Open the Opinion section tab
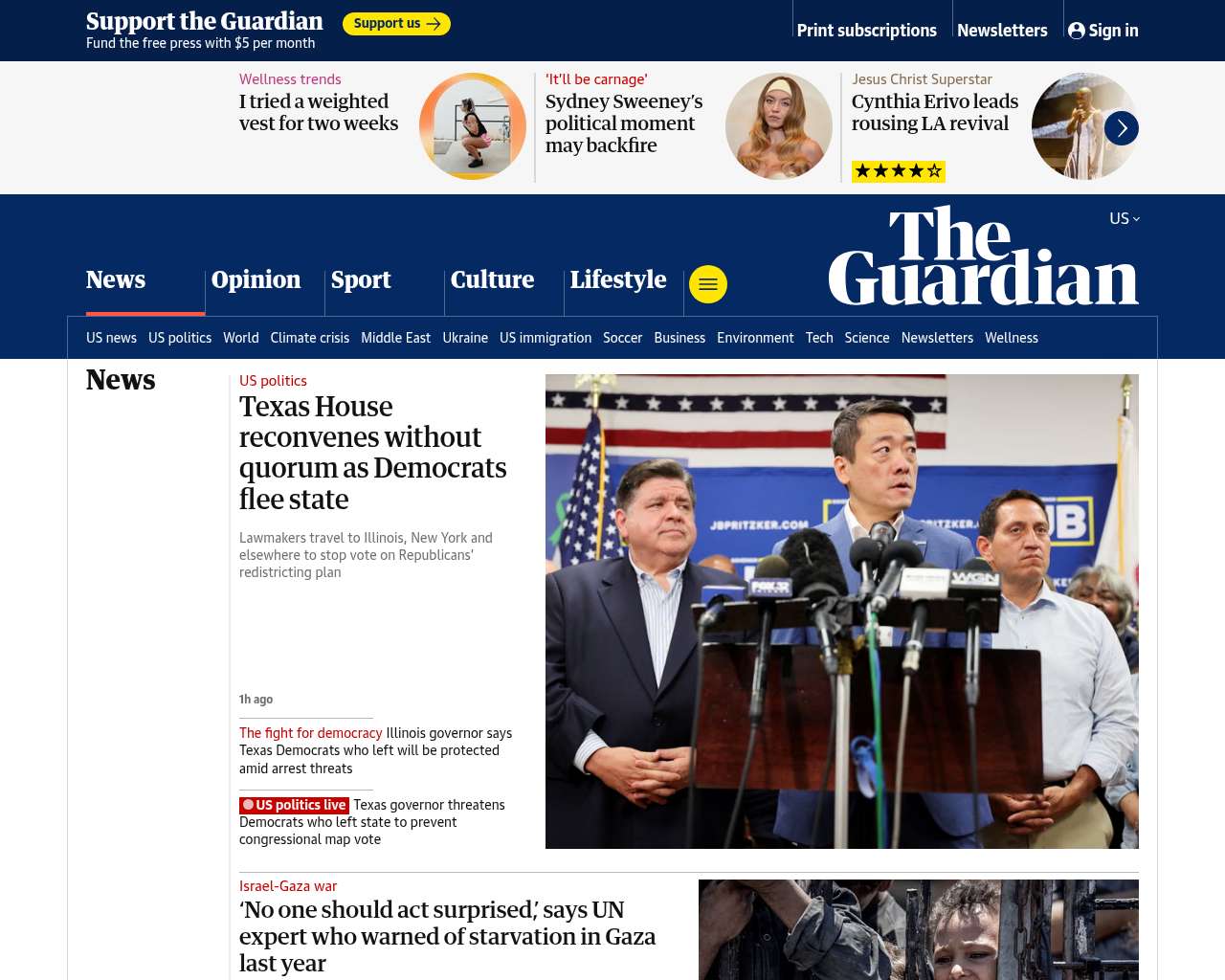The width and height of the screenshot is (1225, 980). [x=256, y=279]
